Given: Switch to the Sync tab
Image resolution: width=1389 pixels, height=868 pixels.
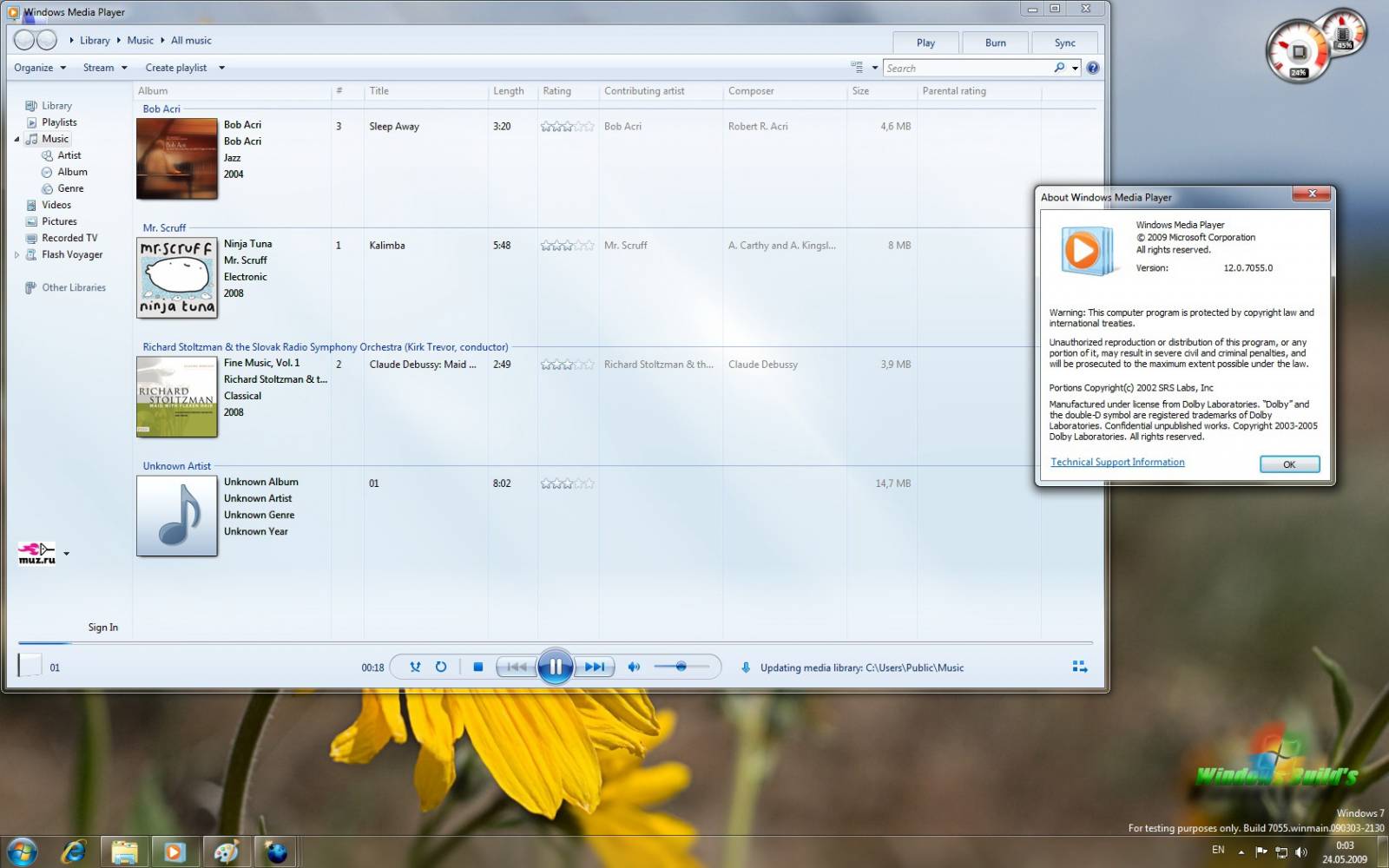Looking at the screenshot, I should tap(1065, 43).
